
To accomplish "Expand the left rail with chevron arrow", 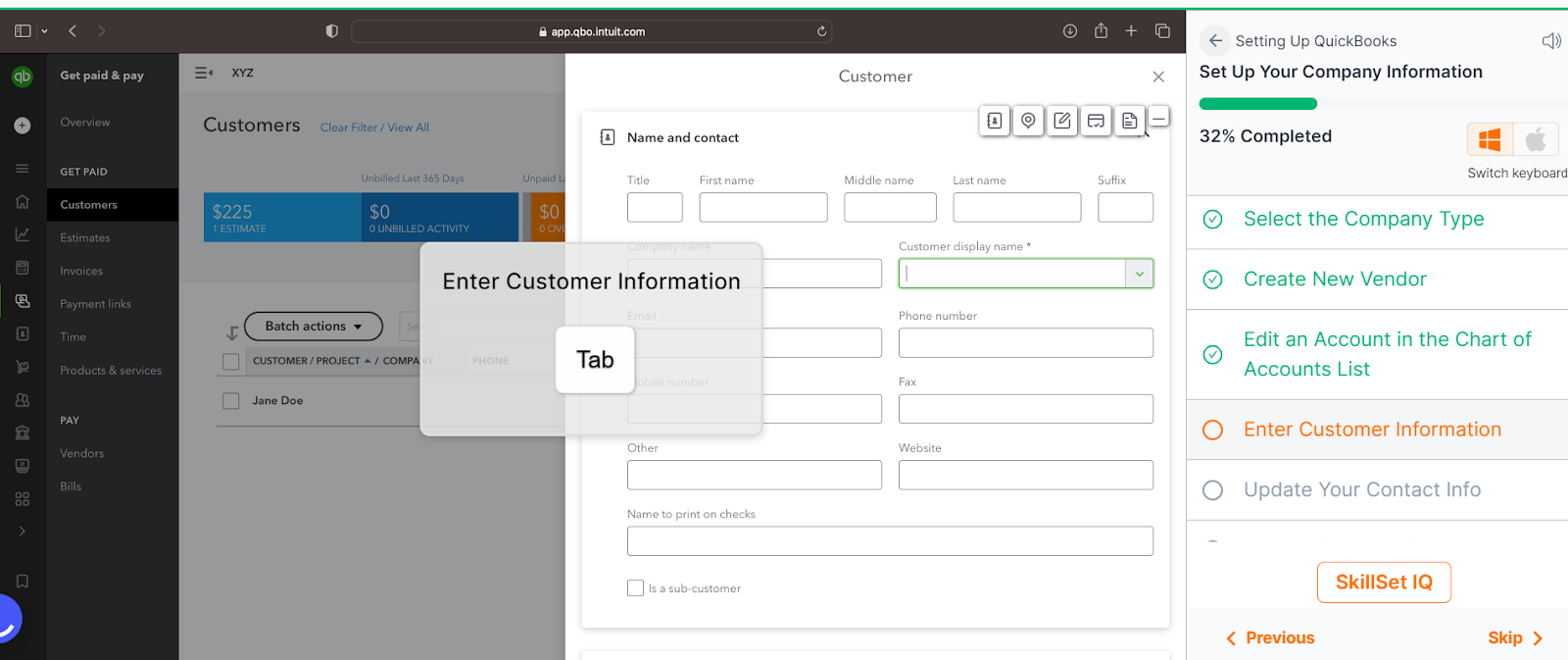I will click(x=23, y=532).
